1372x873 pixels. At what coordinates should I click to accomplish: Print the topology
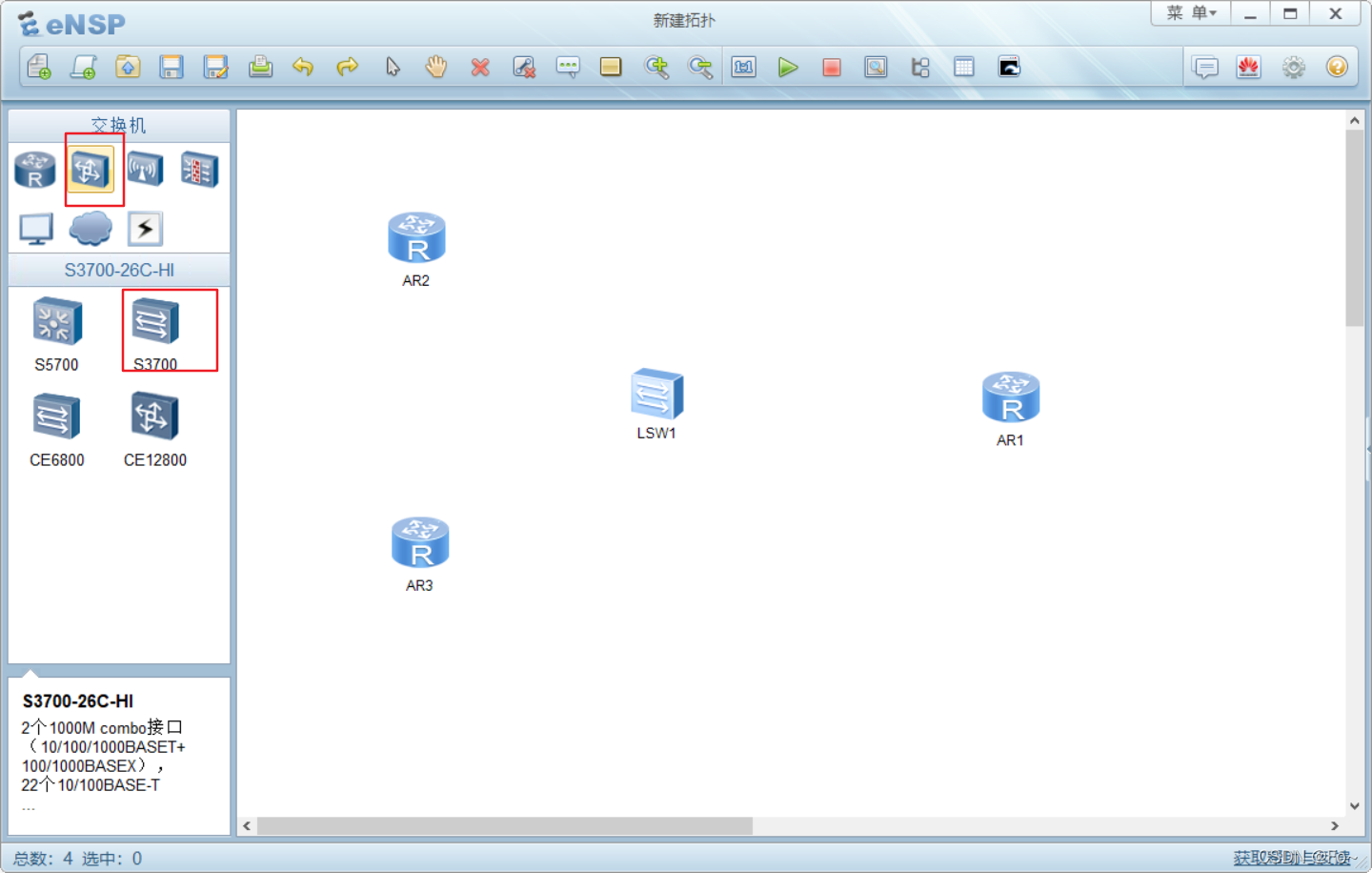(x=260, y=67)
